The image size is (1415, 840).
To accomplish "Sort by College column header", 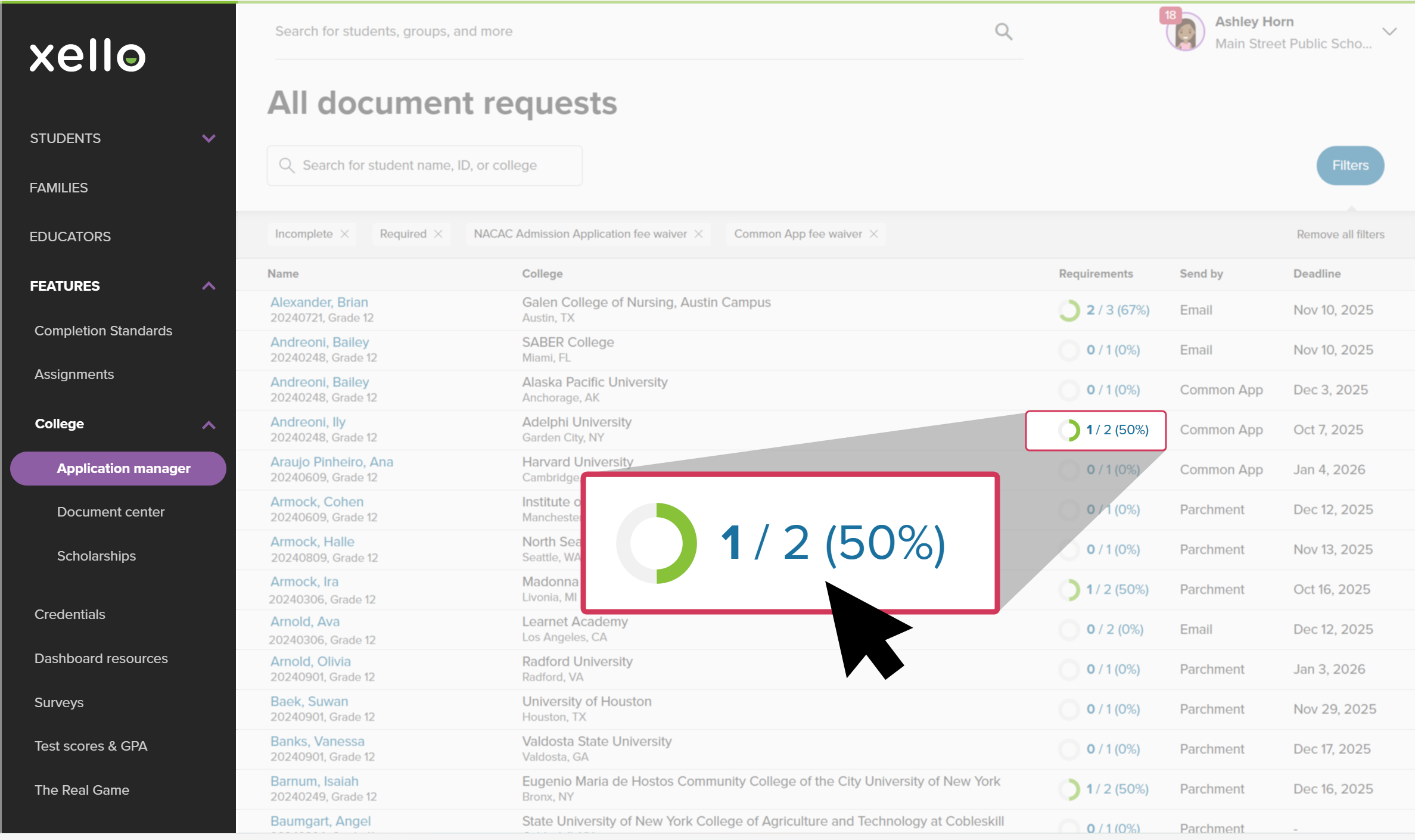I will (x=542, y=273).
